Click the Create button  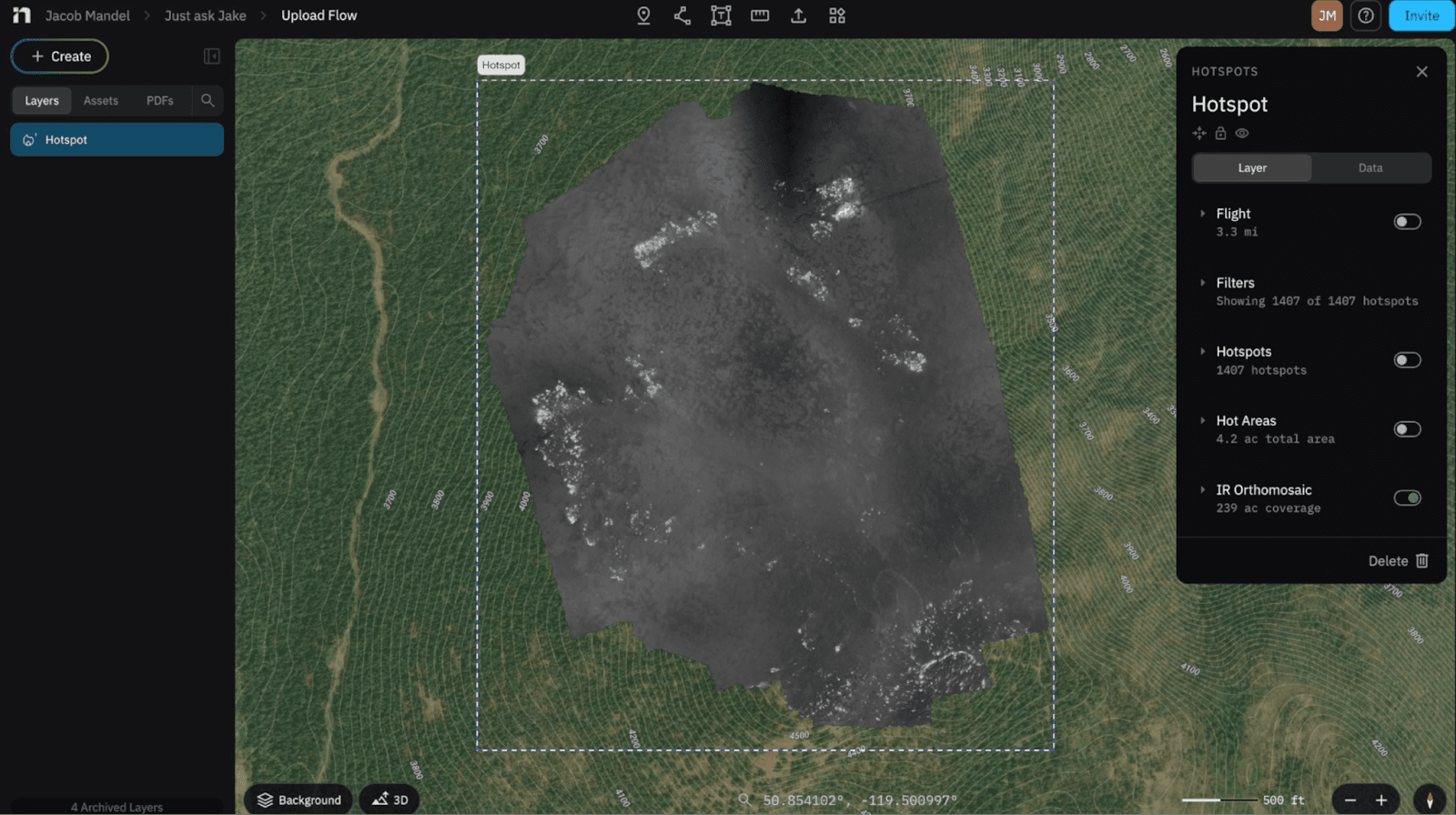click(x=60, y=56)
